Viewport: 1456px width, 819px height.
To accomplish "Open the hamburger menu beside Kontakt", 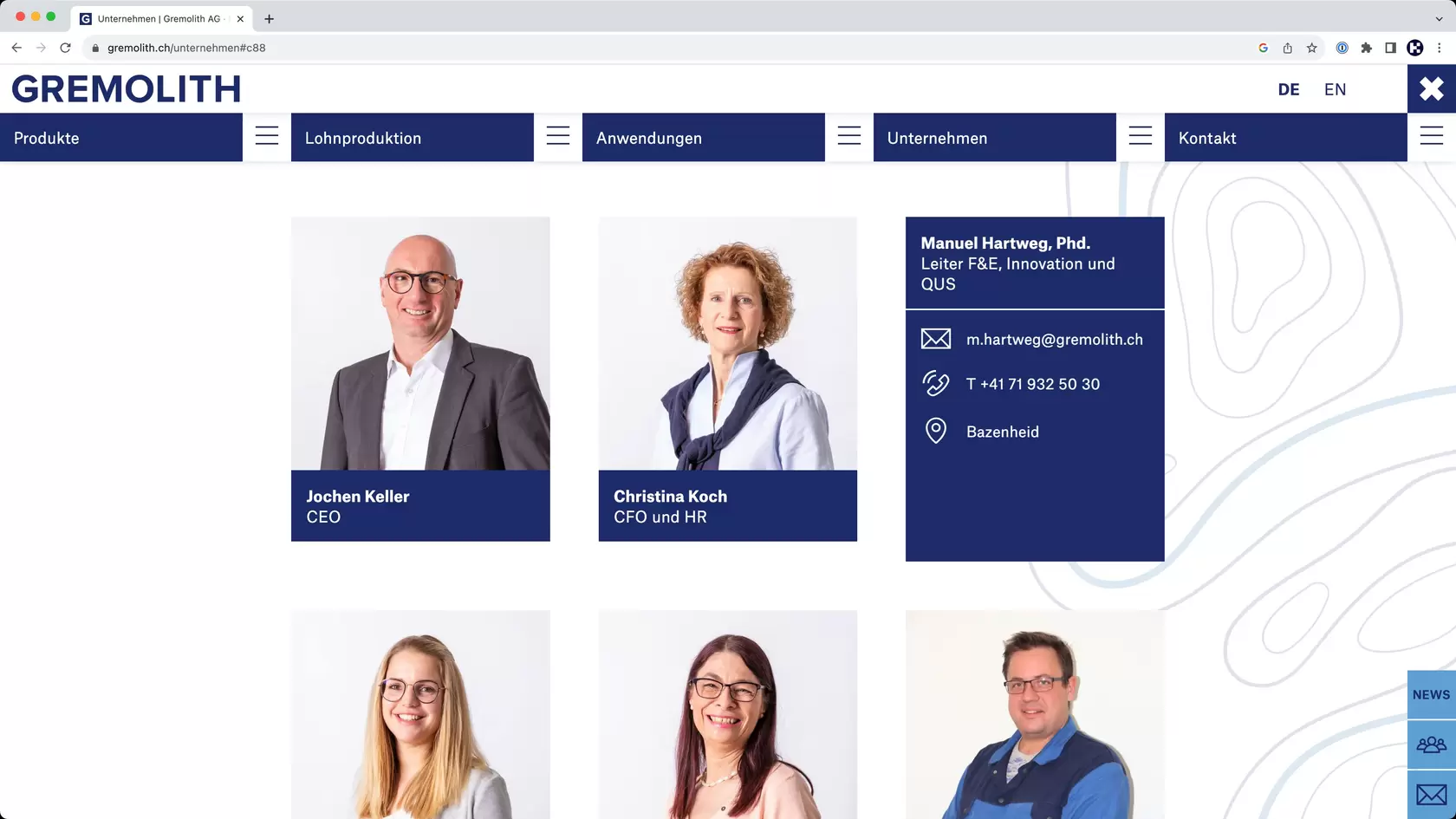I will coord(1432,136).
